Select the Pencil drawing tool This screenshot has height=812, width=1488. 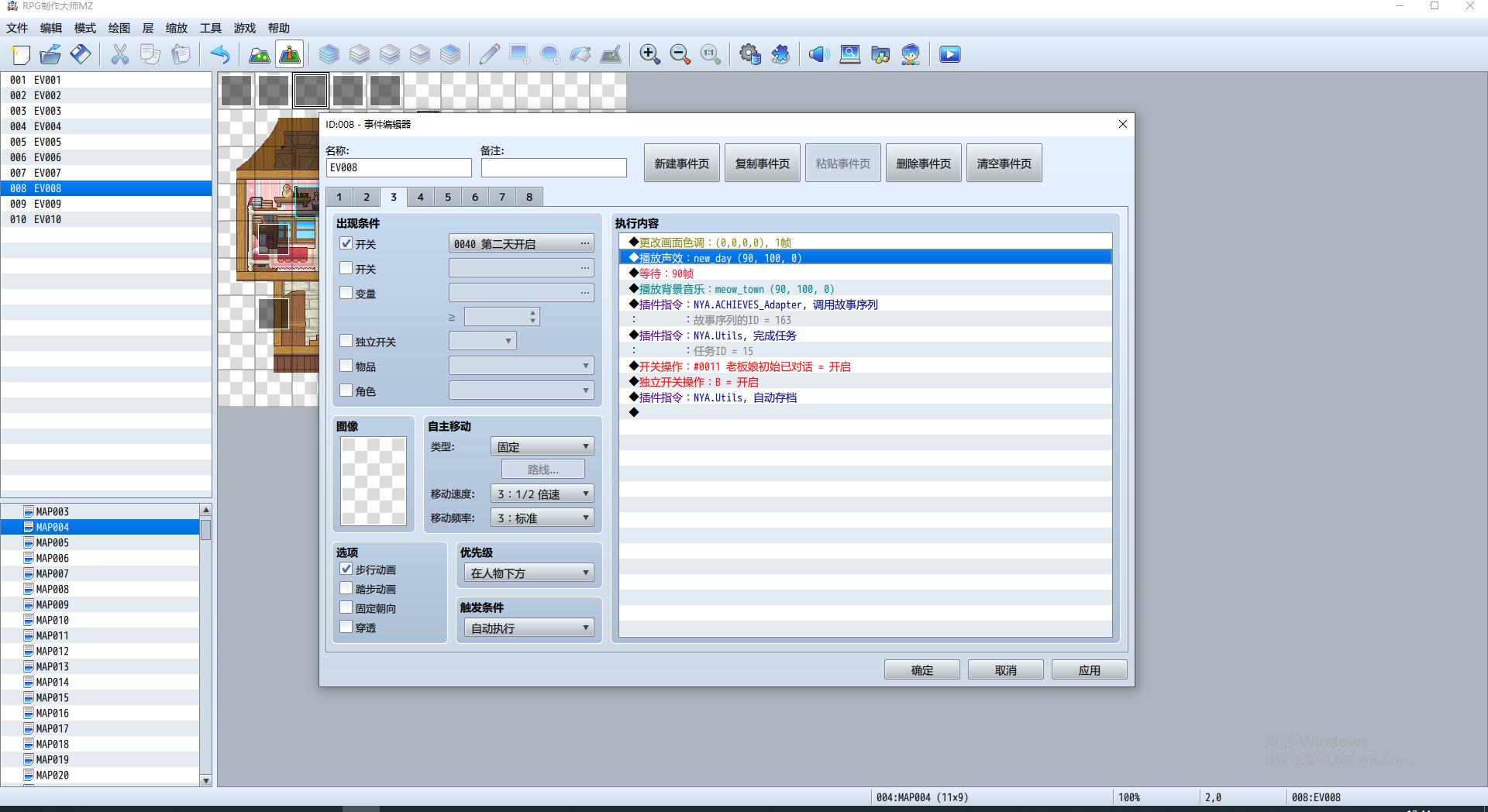coord(489,54)
